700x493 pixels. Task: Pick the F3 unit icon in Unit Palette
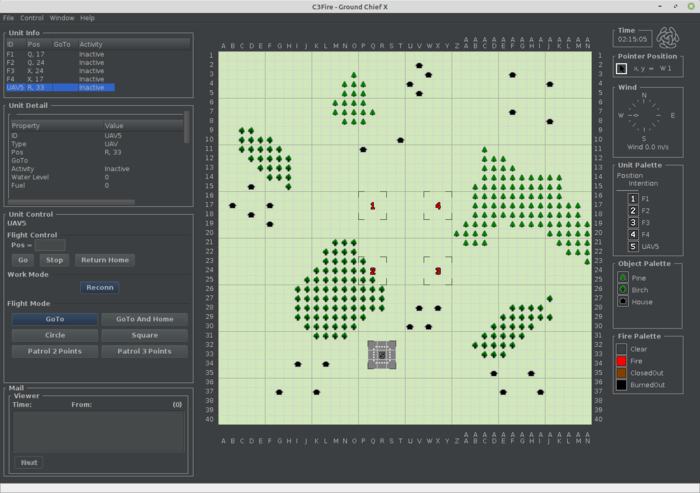tap(632, 222)
